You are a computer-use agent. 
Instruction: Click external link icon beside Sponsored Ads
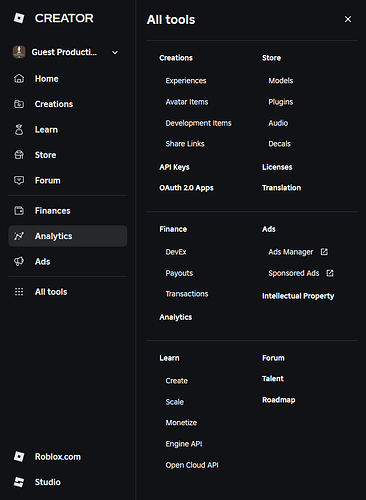click(x=330, y=273)
